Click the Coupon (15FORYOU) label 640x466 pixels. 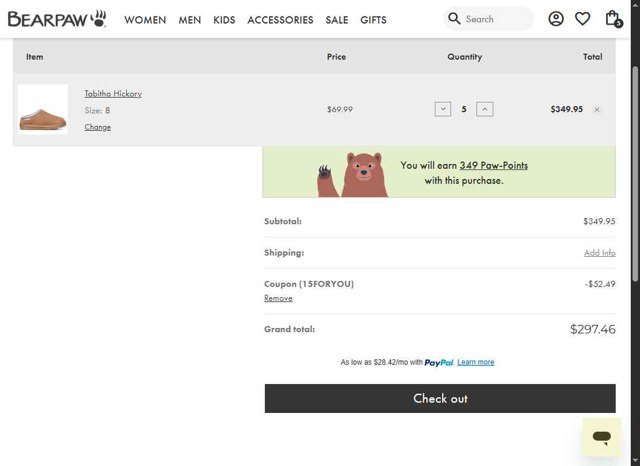[309, 284]
